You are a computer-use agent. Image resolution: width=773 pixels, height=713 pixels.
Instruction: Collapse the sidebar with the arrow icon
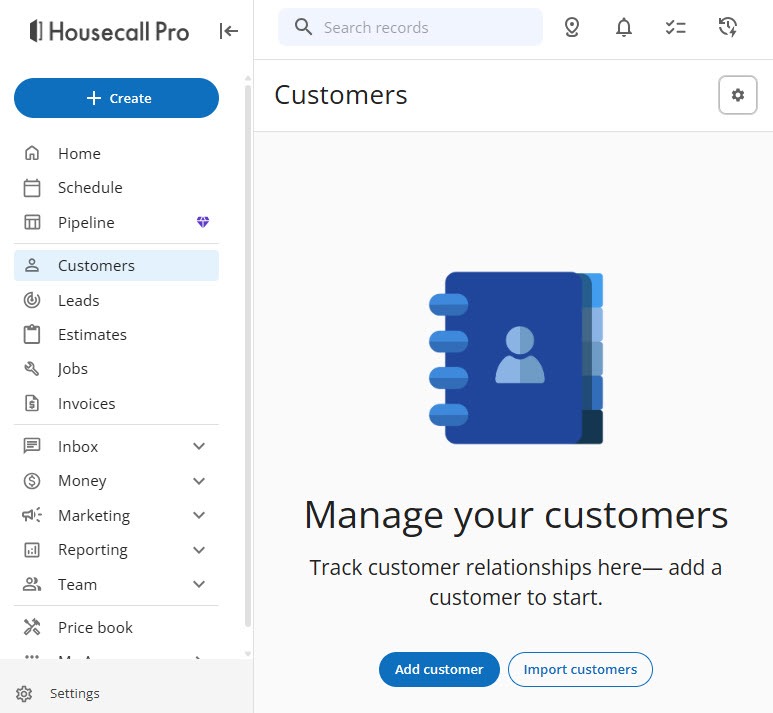[x=229, y=31]
